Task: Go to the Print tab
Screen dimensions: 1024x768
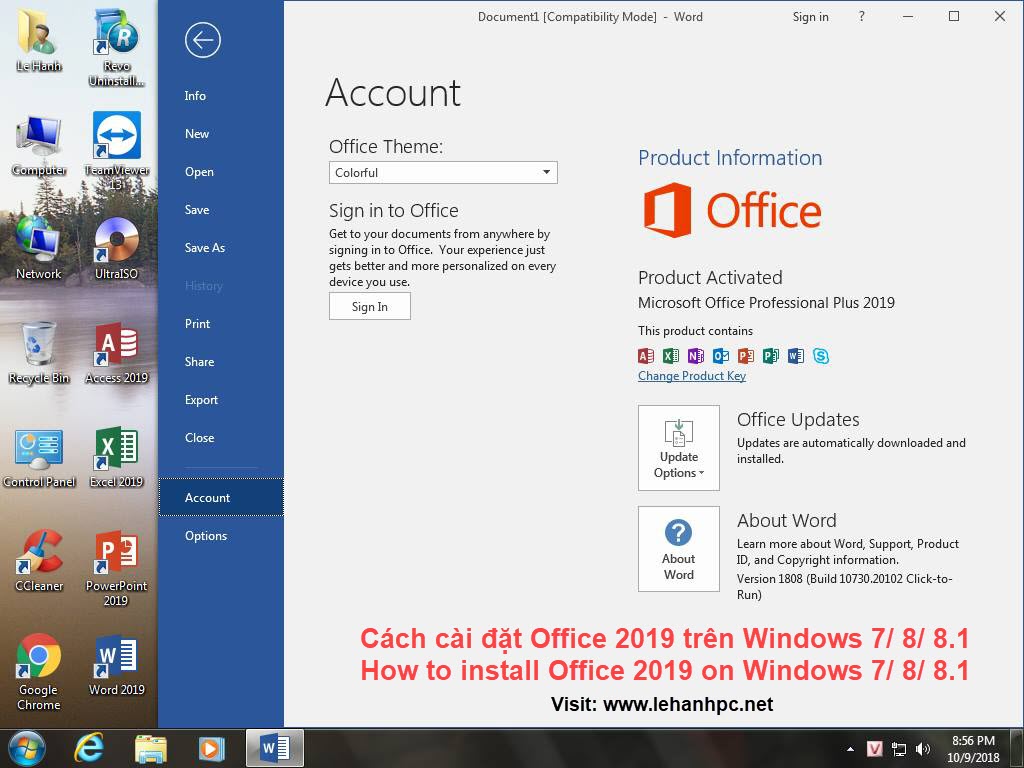Action: tap(221, 323)
